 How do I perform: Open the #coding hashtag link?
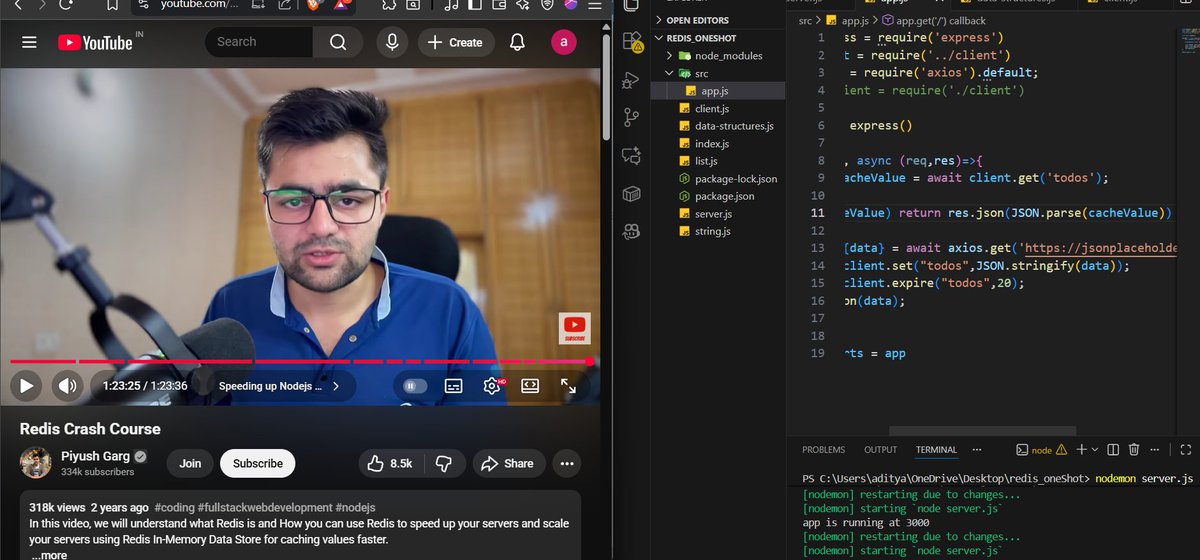click(175, 507)
